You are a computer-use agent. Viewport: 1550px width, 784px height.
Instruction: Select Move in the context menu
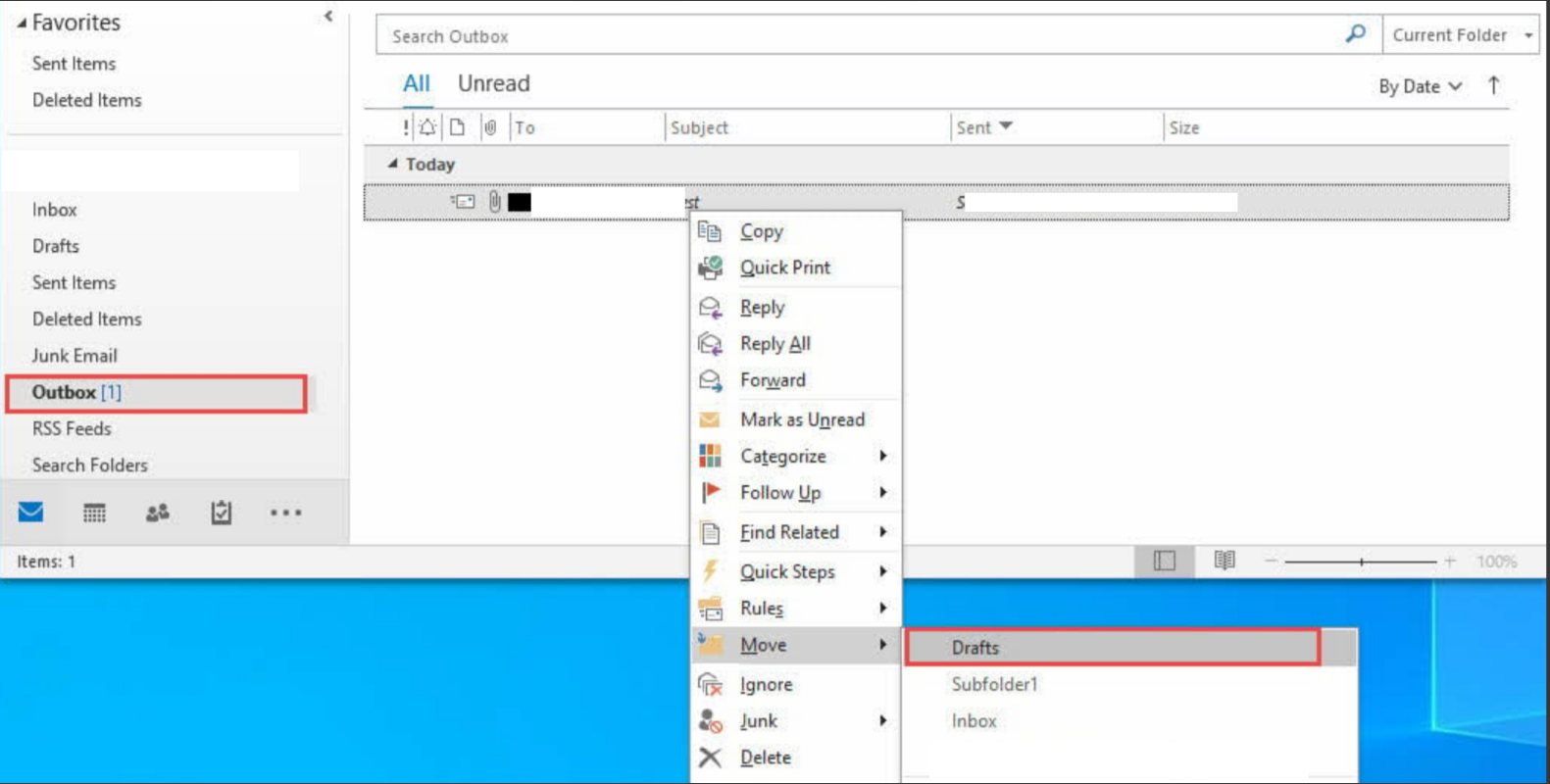pos(796,645)
